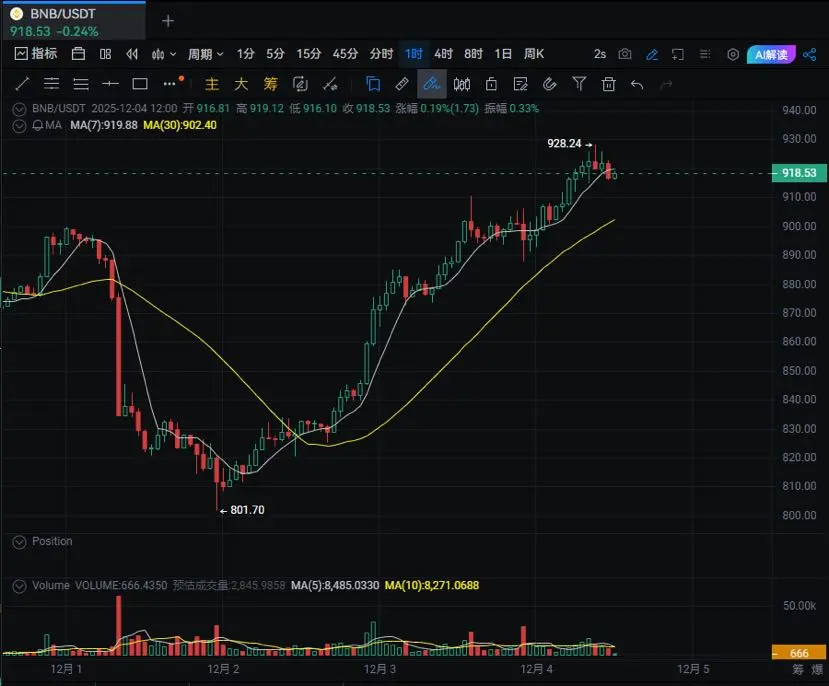Toggle the lock drawings icon
The width and height of the screenshot is (829, 686).
tap(491, 84)
